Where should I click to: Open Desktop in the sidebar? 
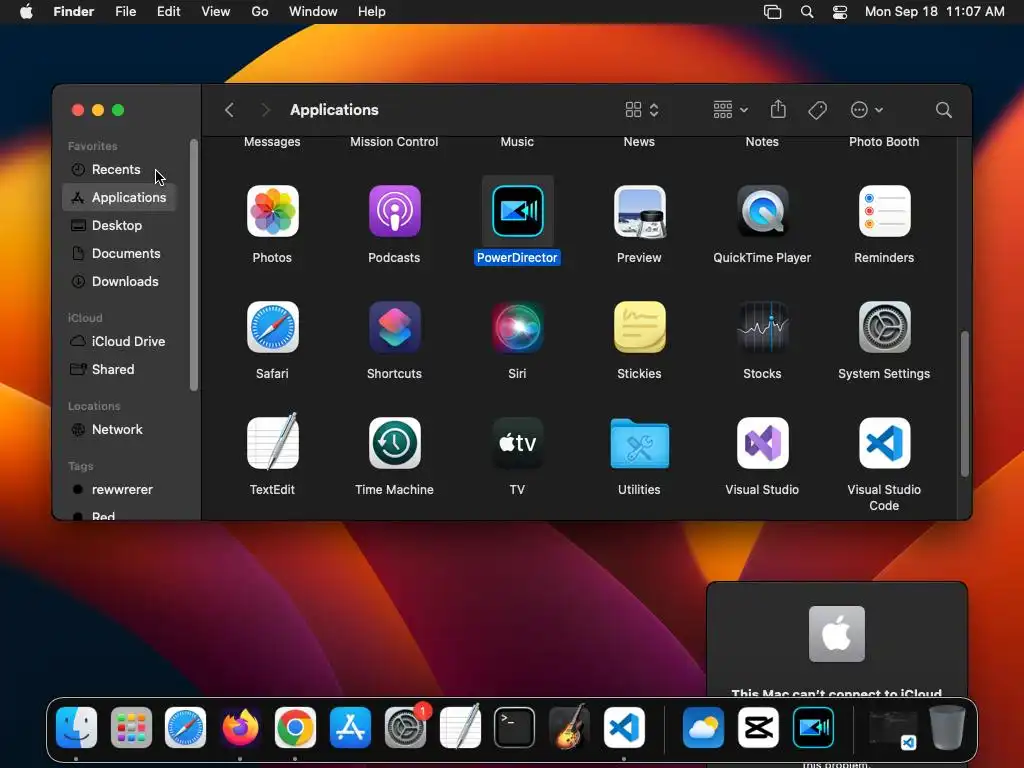119,225
